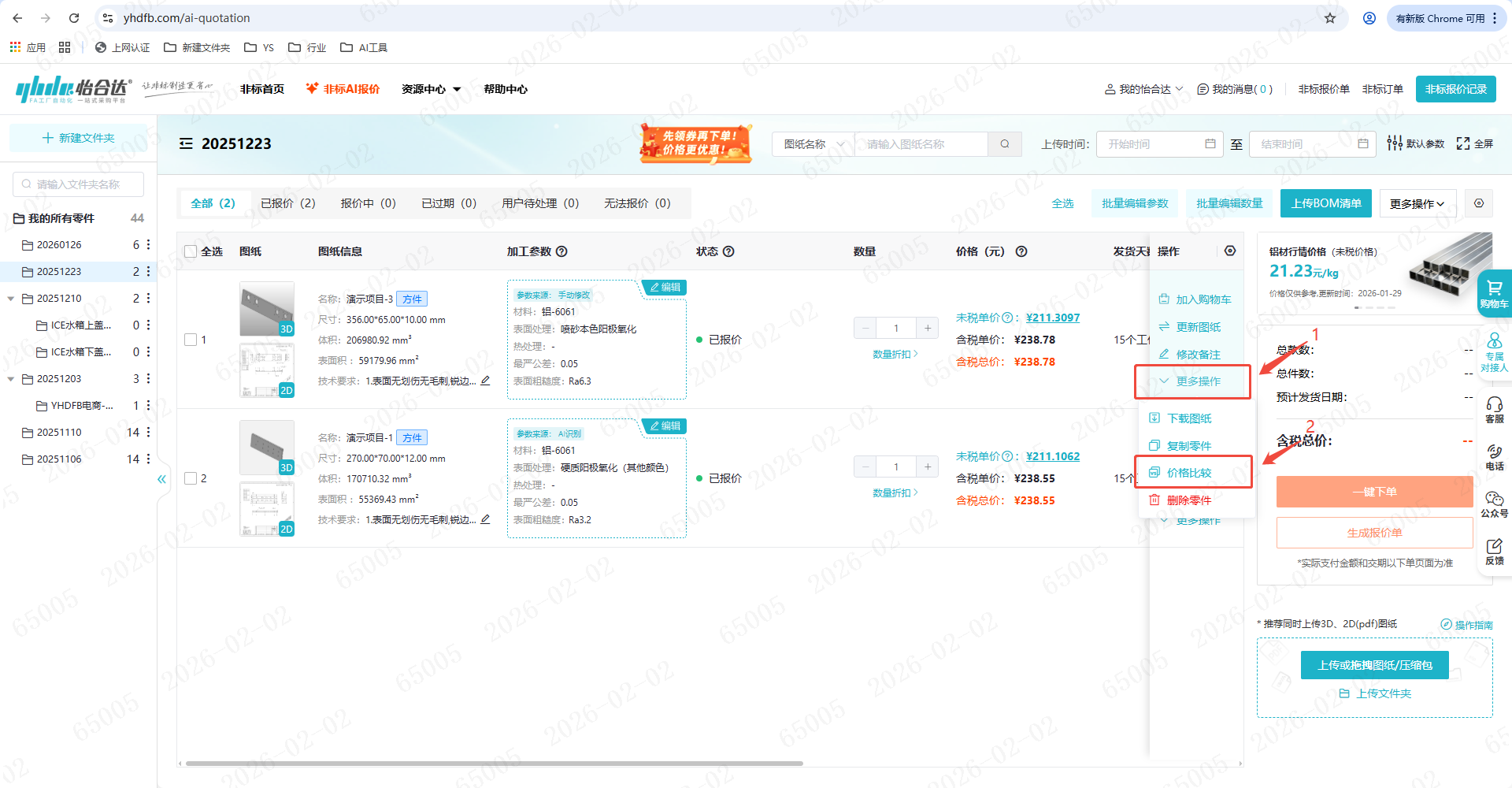Check the select-all checkbox in table header
The image size is (1512, 788).
(191, 251)
